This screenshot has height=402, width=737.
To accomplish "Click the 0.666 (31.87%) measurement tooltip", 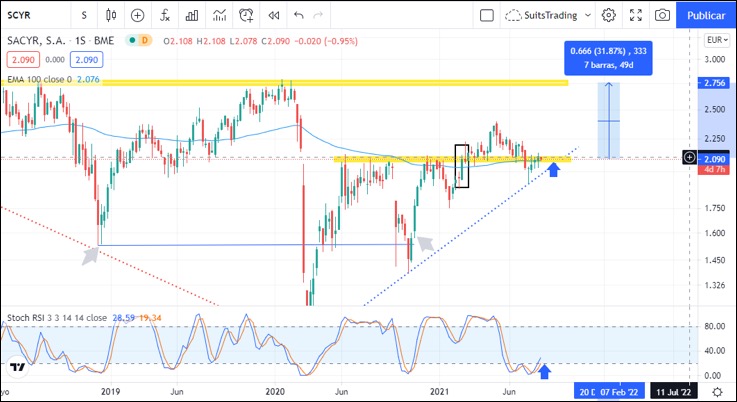I will click(608, 58).
